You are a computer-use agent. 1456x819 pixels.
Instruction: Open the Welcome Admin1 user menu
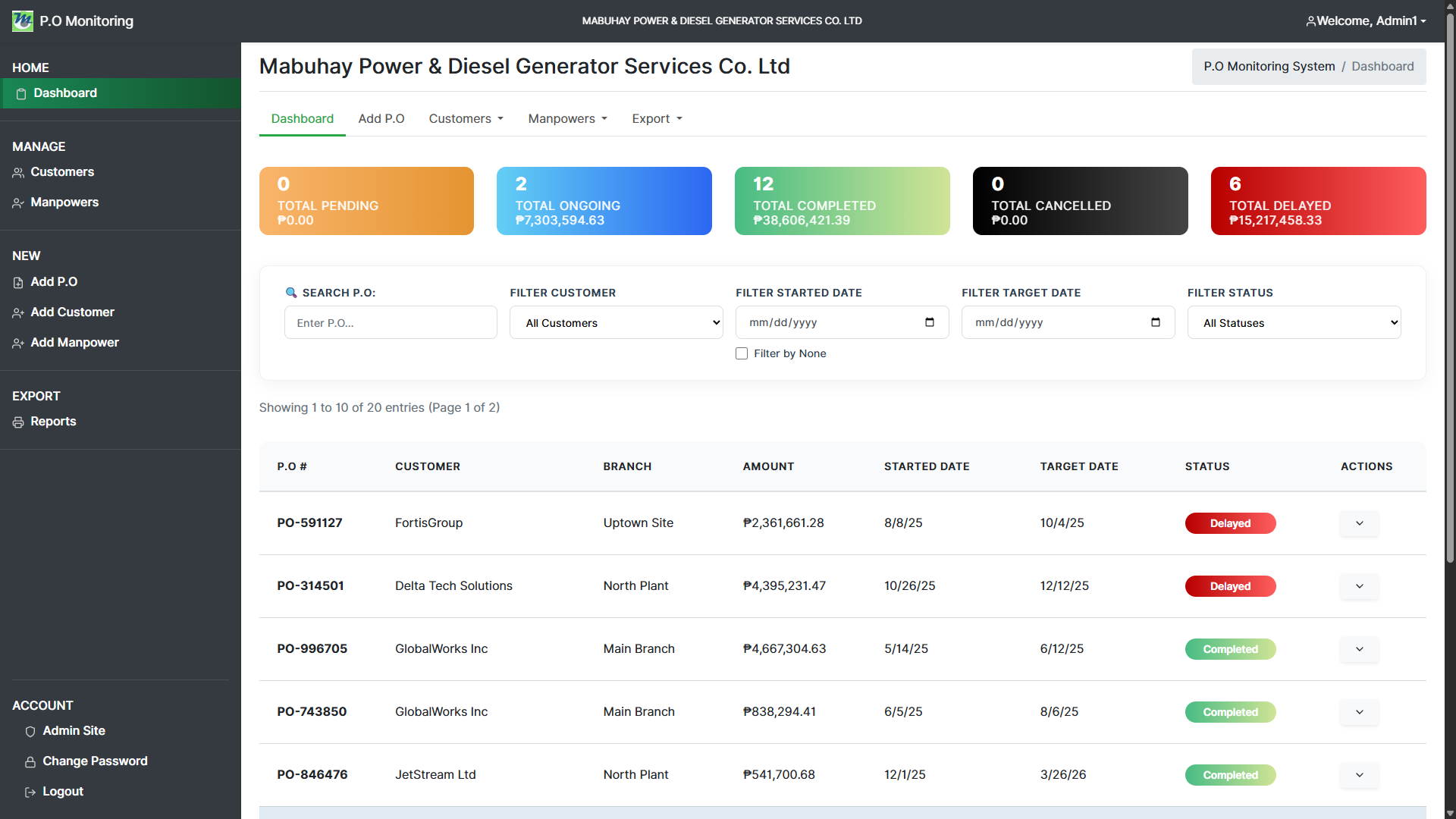(1366, 21)
